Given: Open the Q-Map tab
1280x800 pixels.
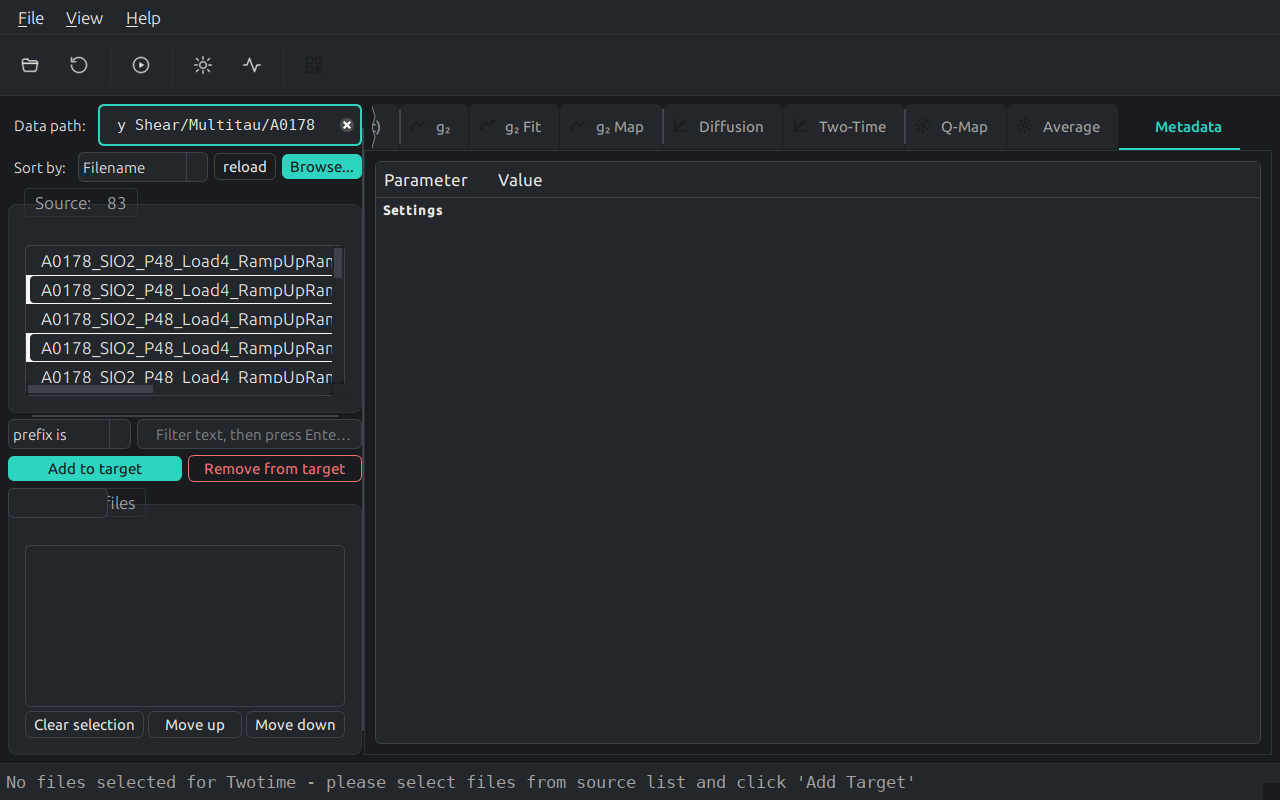Looking at the screenshot, I should (955, 127).
